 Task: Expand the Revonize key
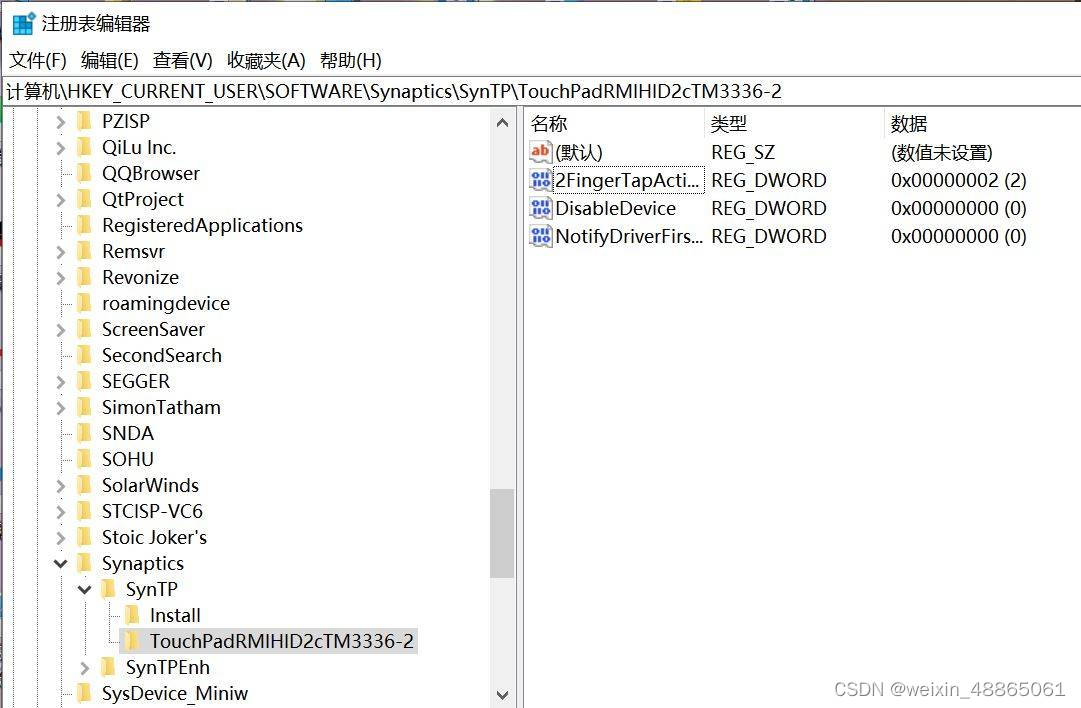[61, 278]
